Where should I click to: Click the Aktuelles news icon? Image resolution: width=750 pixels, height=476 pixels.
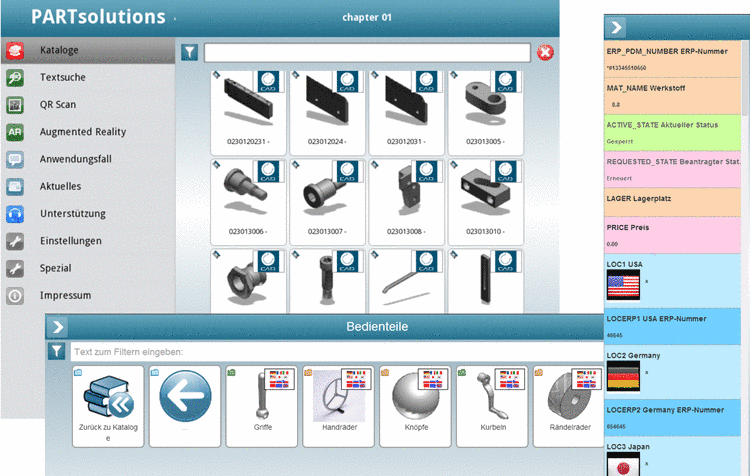point(15,187)
